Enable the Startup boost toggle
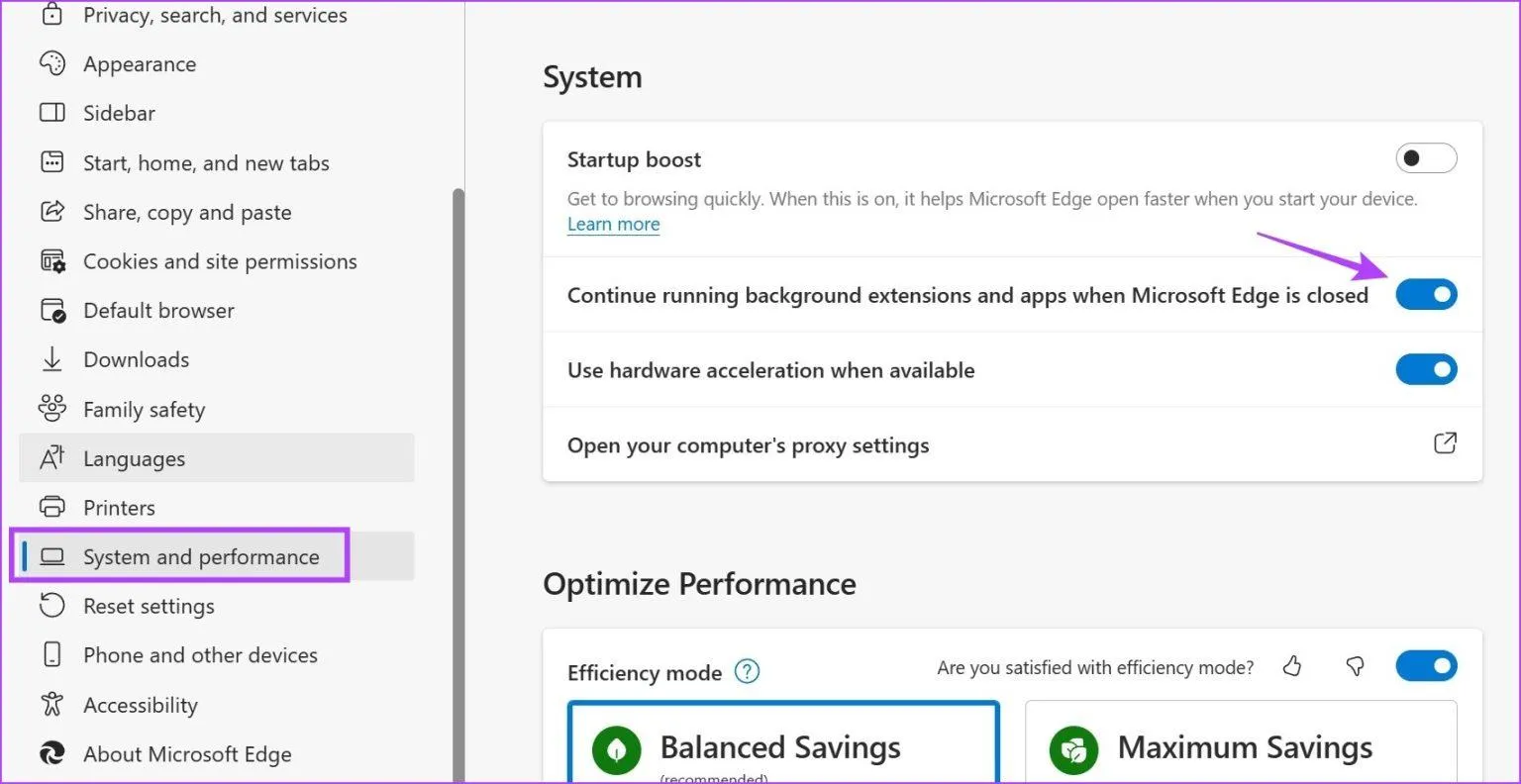 1426,158
